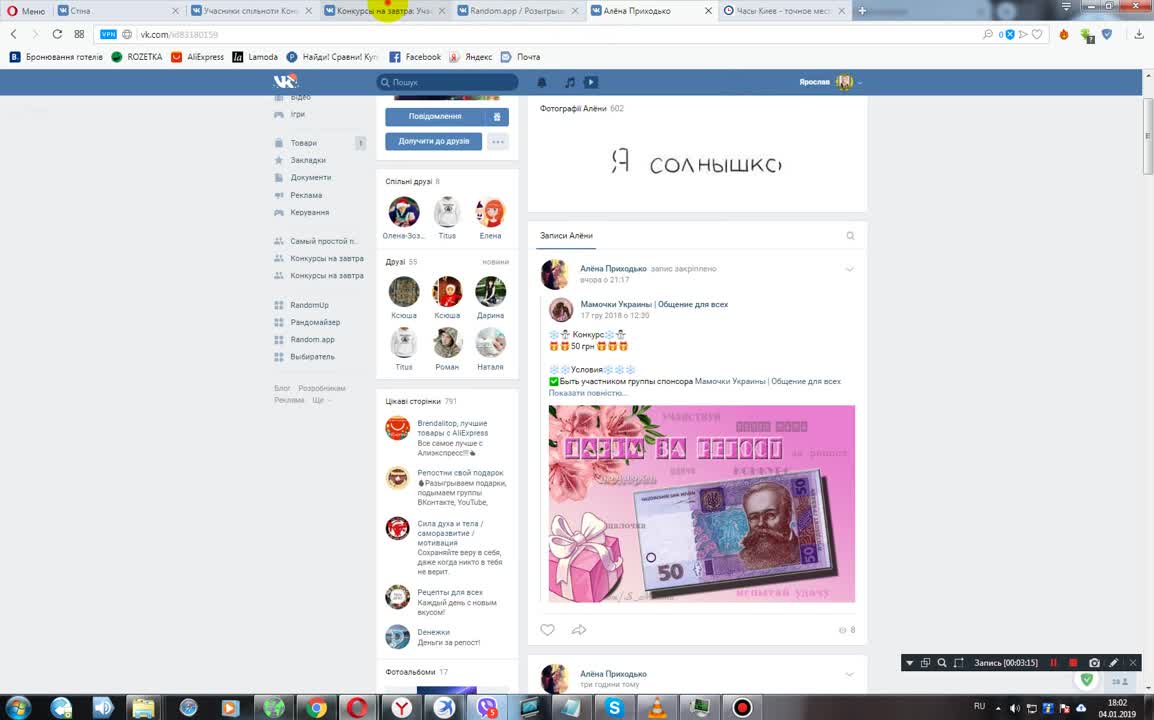
Task: Open the Я солнышко photo
Action: [696, 162]
